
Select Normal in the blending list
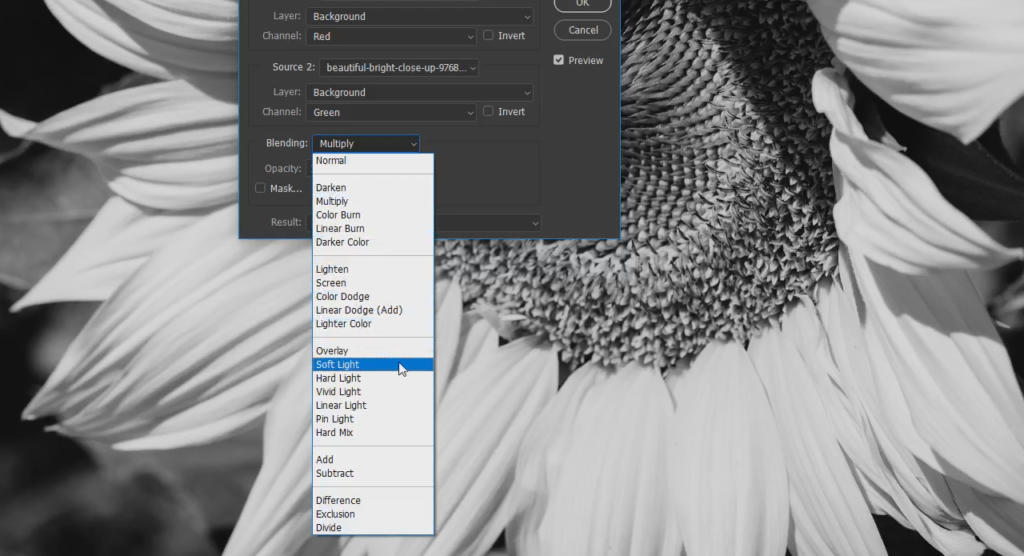pos(331,160)
